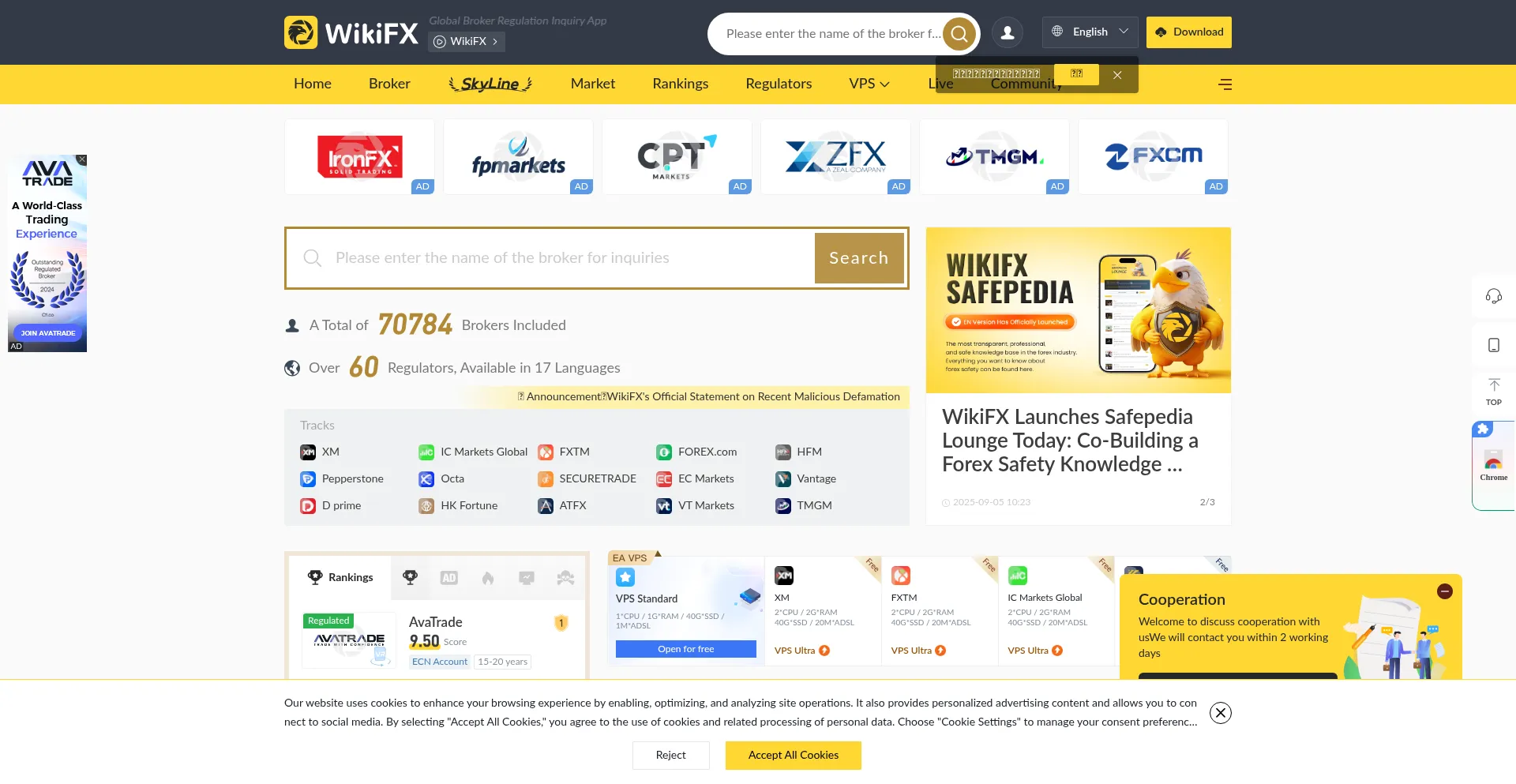Click the Octa icon in Tracks
Image resolution: width=1516 pixels, height=784 pixels.
(426, 479)
